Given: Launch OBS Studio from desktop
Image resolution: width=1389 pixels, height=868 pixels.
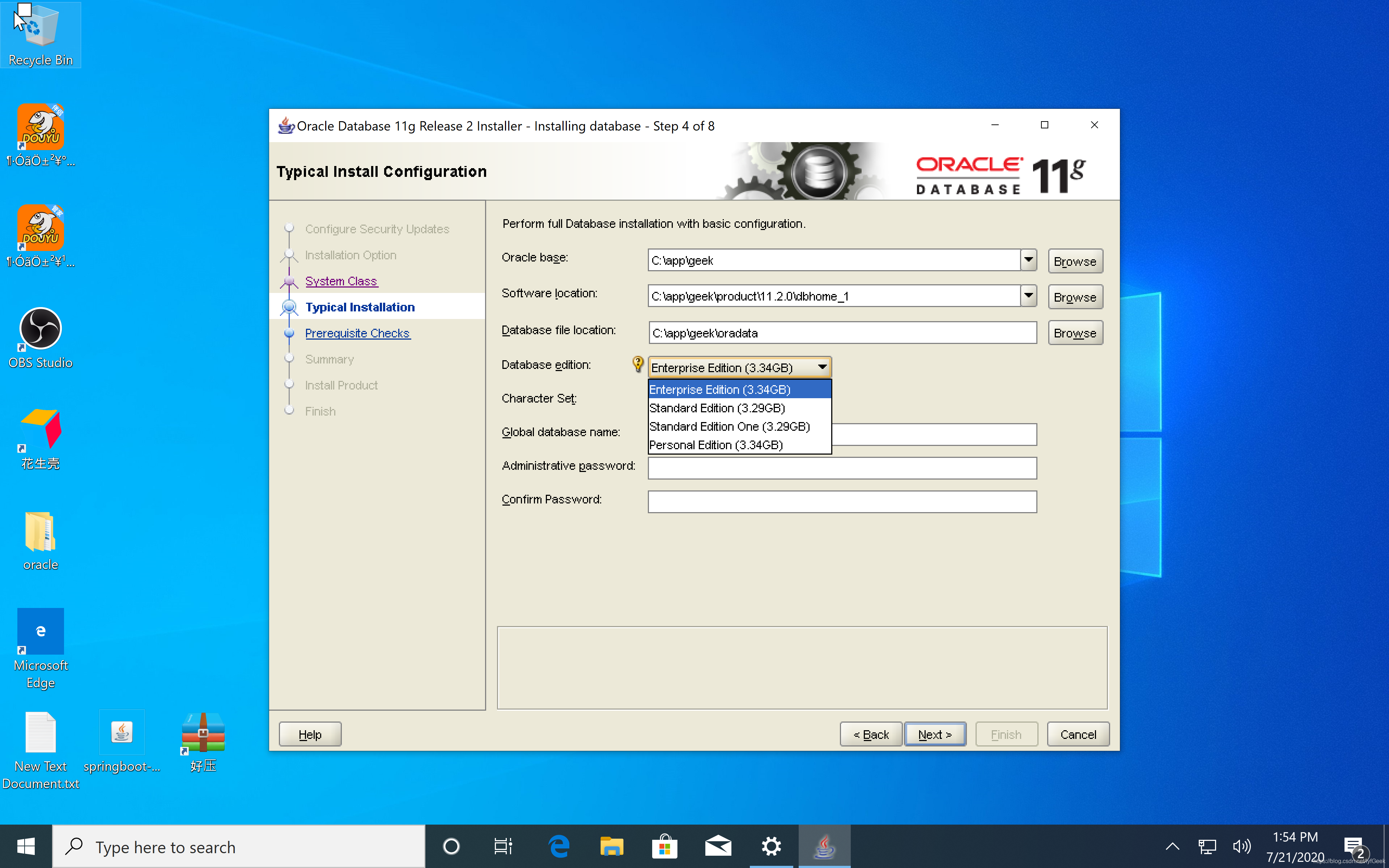Looking at the screenshot, I should 40,339.
